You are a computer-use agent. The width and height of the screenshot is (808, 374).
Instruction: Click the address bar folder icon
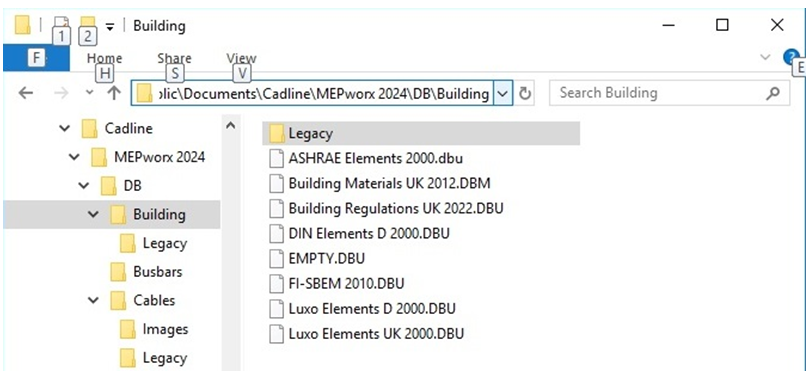(x=144, y=93)
